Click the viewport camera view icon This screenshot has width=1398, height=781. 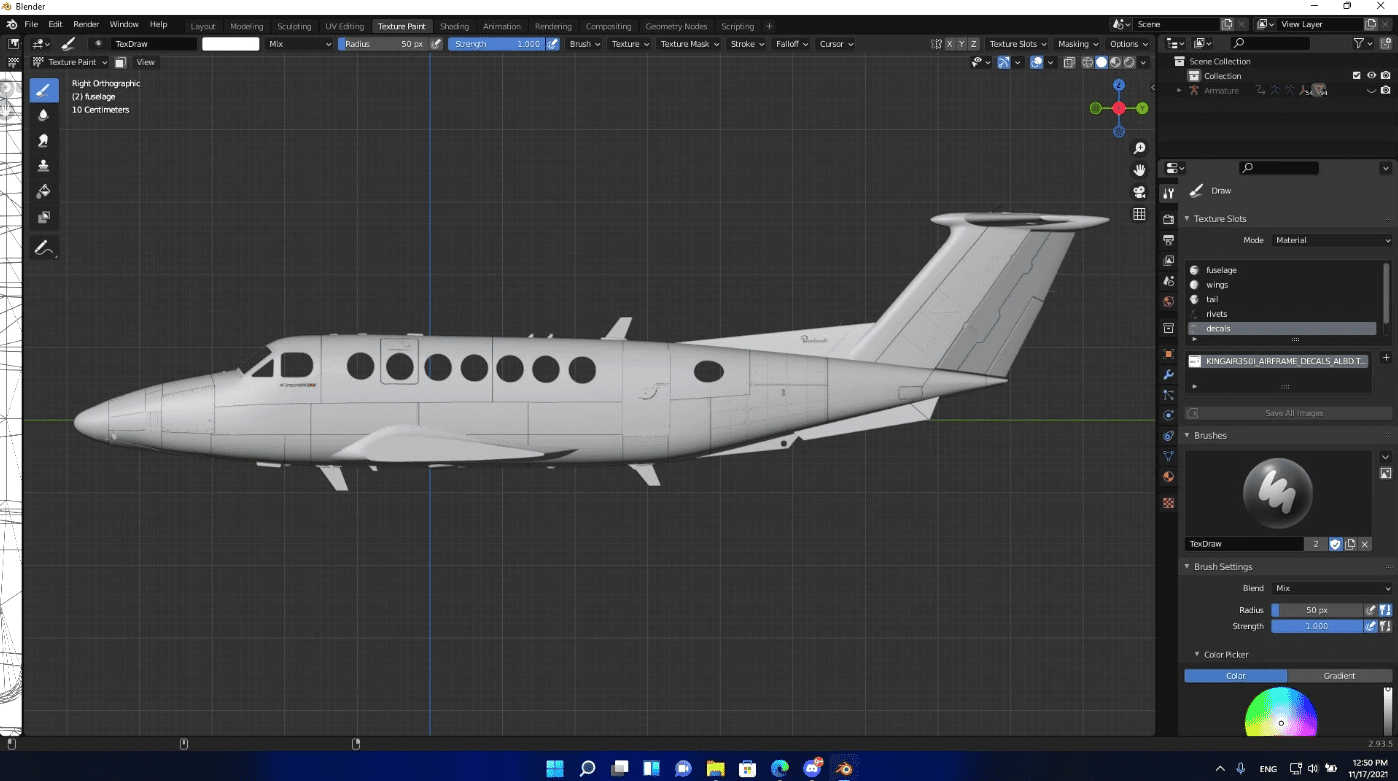click(1139, 192)
